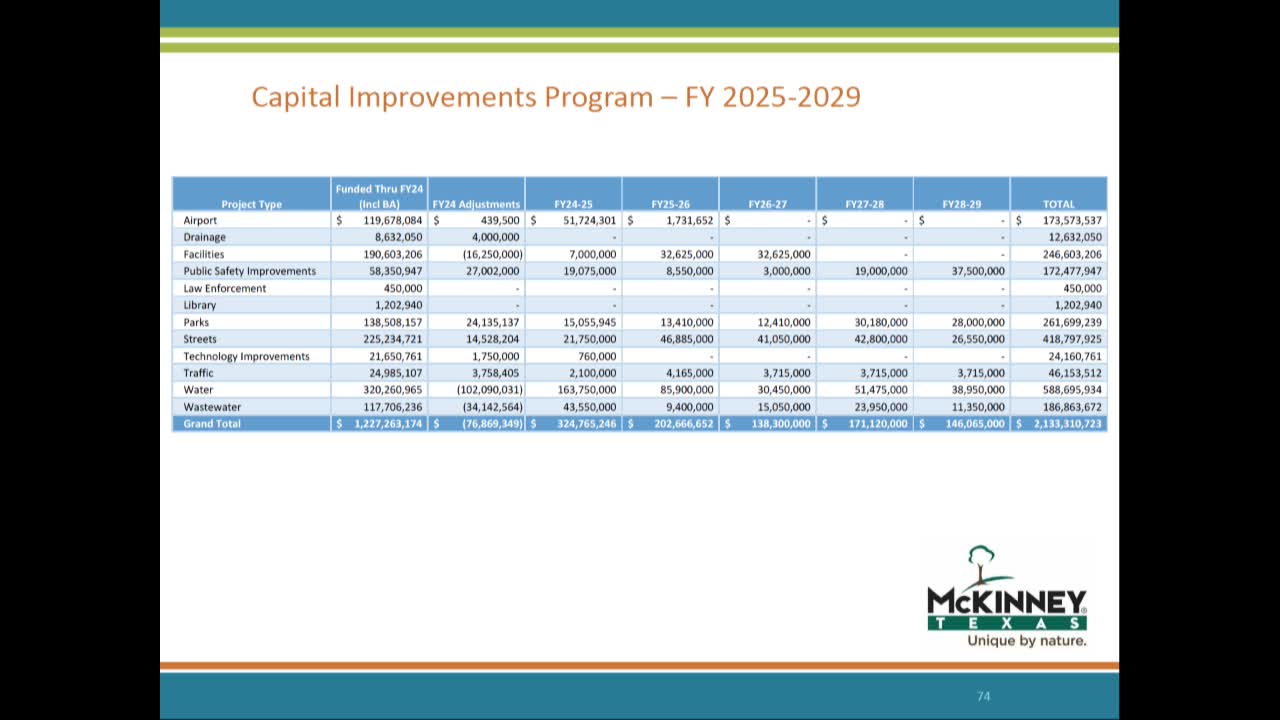Select the Grand Total row label
Viewport: 1280px width, 720px height.
point(211,424)
